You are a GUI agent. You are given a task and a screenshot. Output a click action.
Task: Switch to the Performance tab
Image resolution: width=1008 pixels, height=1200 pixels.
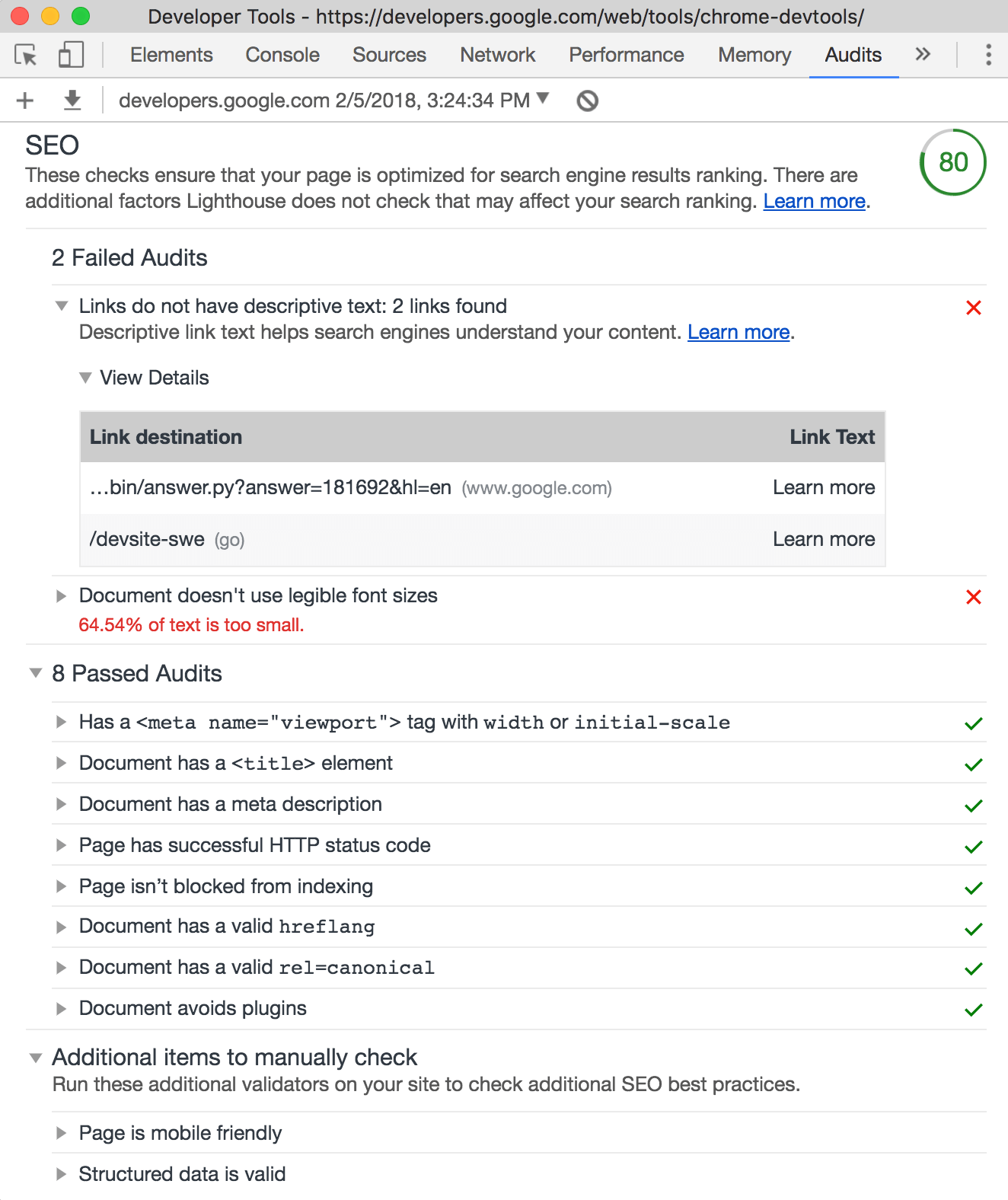(x=627, y=55)
